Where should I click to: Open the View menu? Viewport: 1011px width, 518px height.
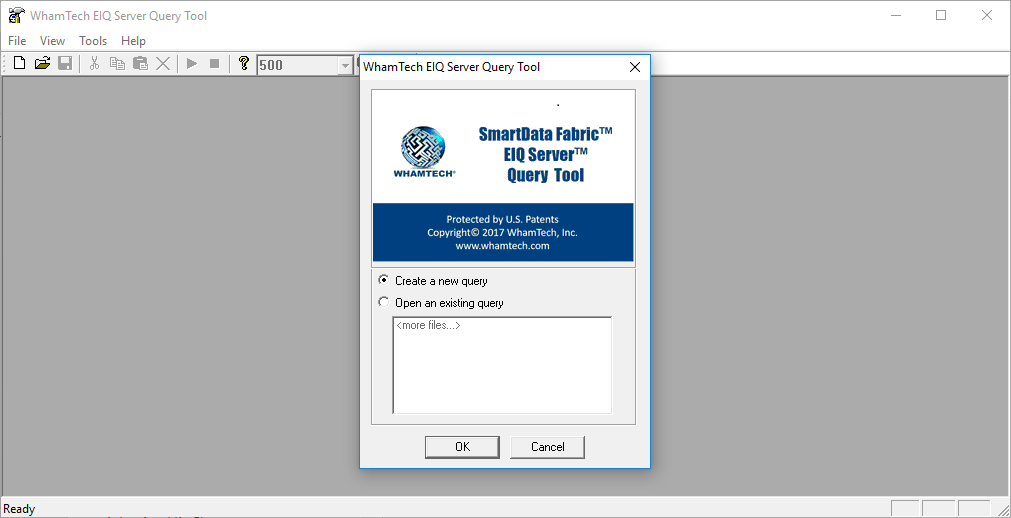(53, 41)
